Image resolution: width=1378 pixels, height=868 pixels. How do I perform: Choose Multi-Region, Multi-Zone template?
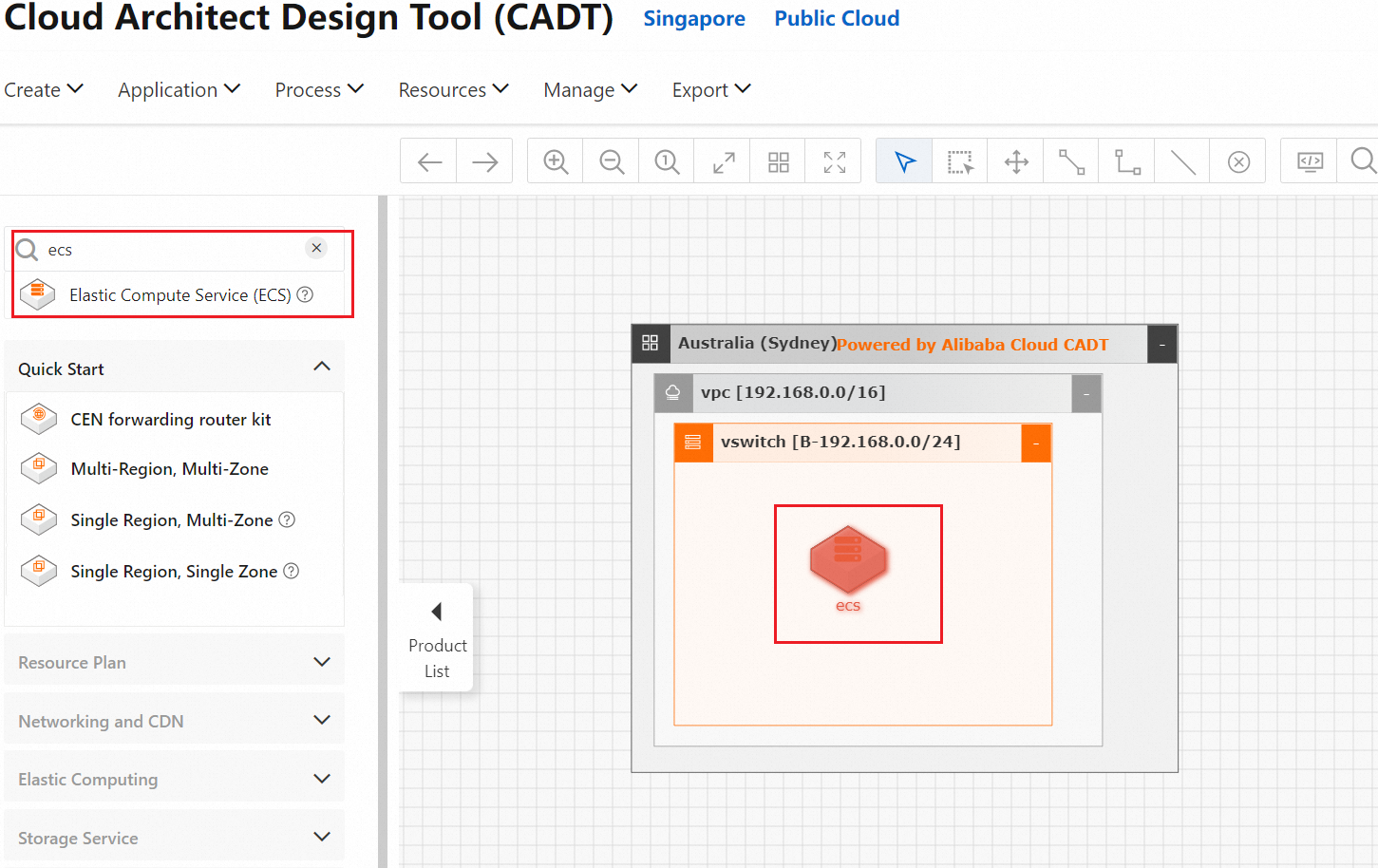coord(170,469)
